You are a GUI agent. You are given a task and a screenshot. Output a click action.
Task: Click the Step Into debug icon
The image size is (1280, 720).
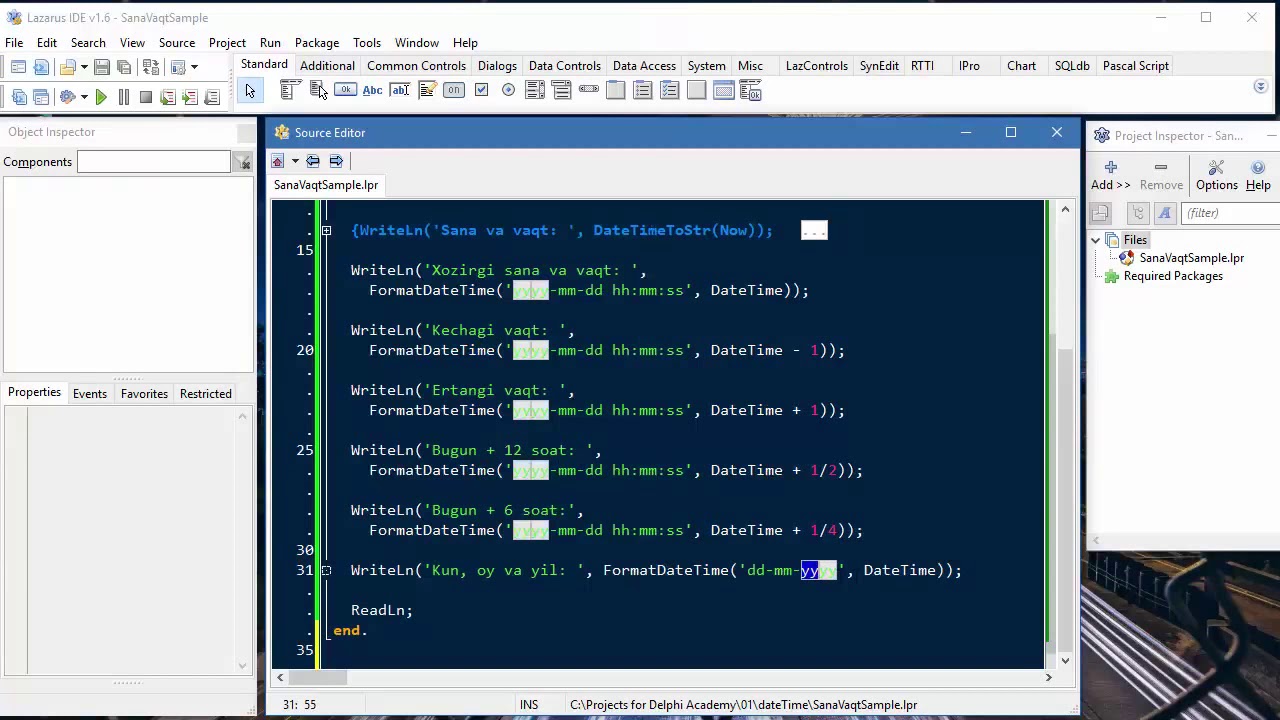pyautogui.click(x=168, y=97)
